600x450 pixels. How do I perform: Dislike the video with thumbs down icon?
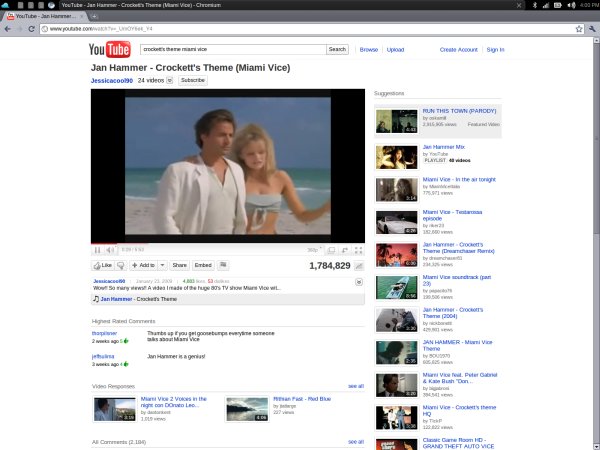pyautogui.click(x=121, y=265)
